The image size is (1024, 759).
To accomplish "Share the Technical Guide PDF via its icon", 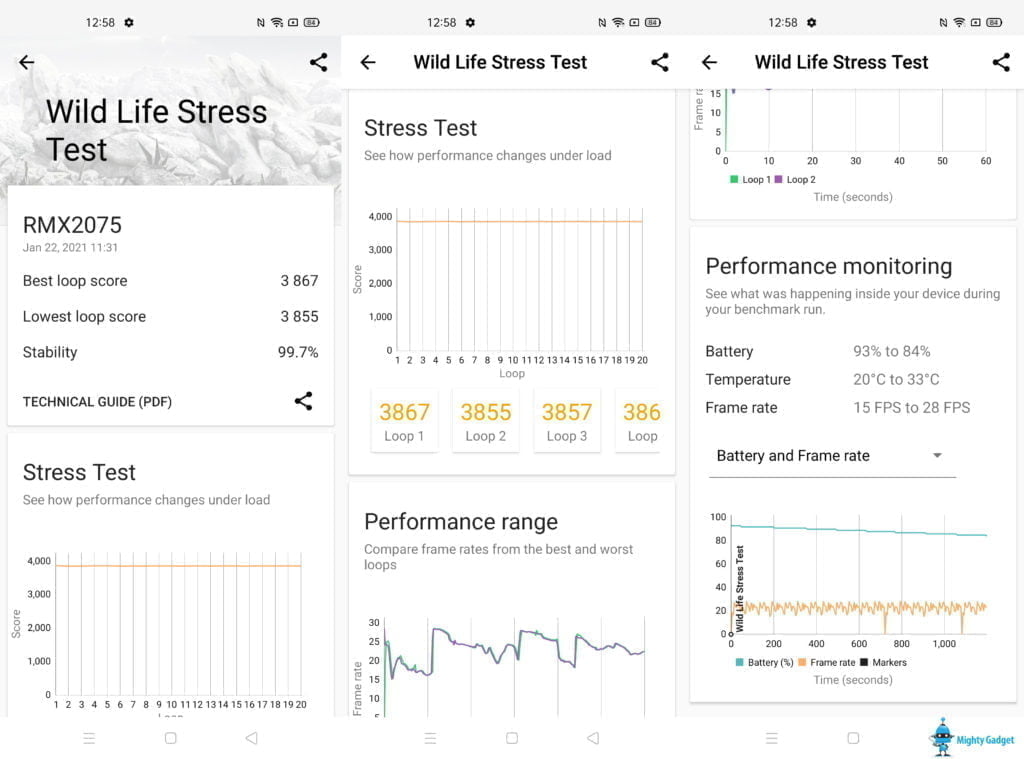I will pos(303,401).
